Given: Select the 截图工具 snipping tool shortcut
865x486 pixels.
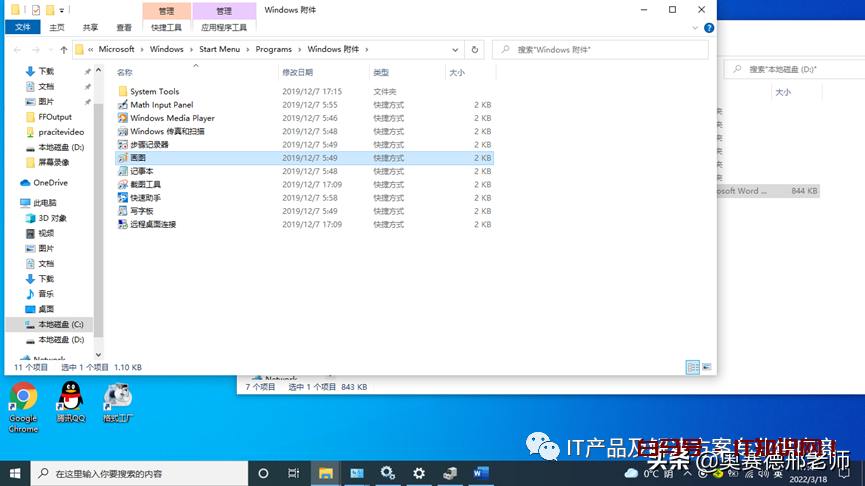Looking at the screenshot, I should [x=145, y=185].
